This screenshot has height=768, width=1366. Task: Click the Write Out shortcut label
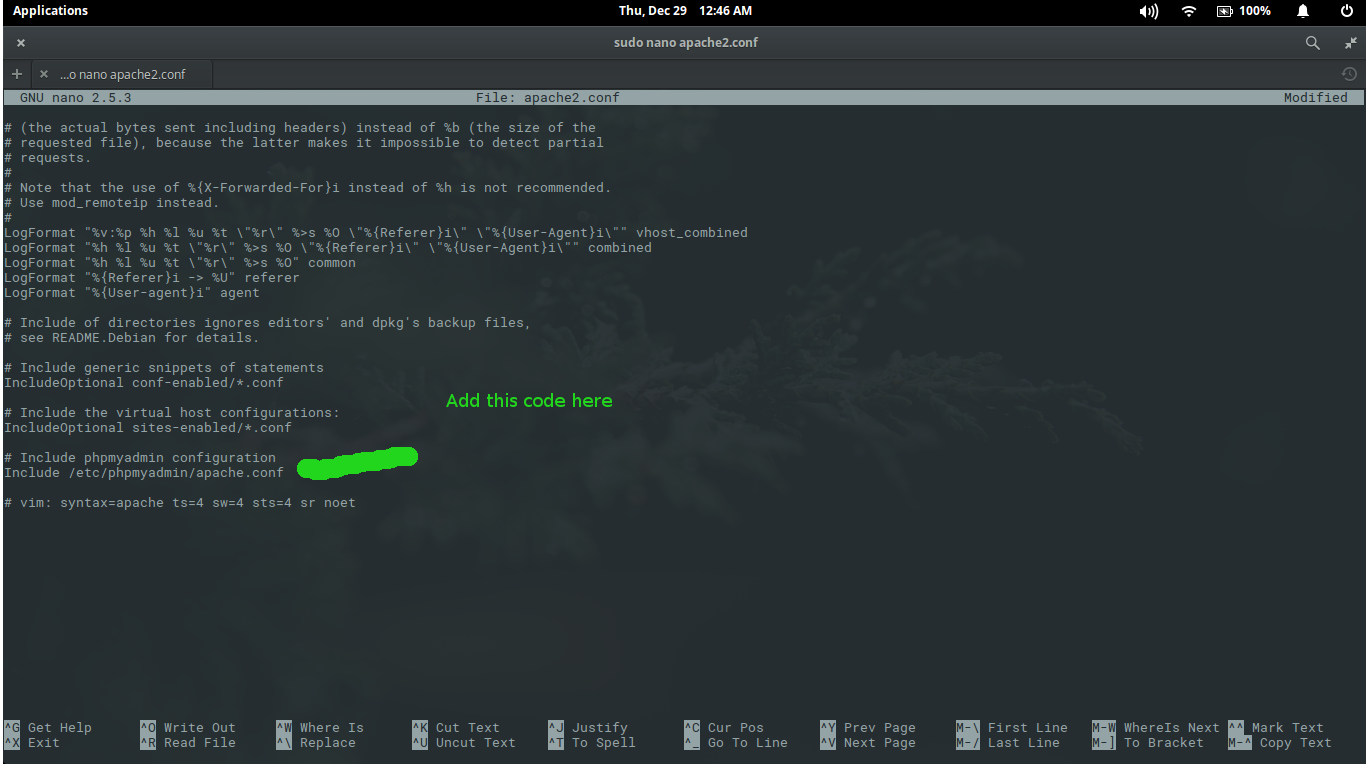pos(200,727)
